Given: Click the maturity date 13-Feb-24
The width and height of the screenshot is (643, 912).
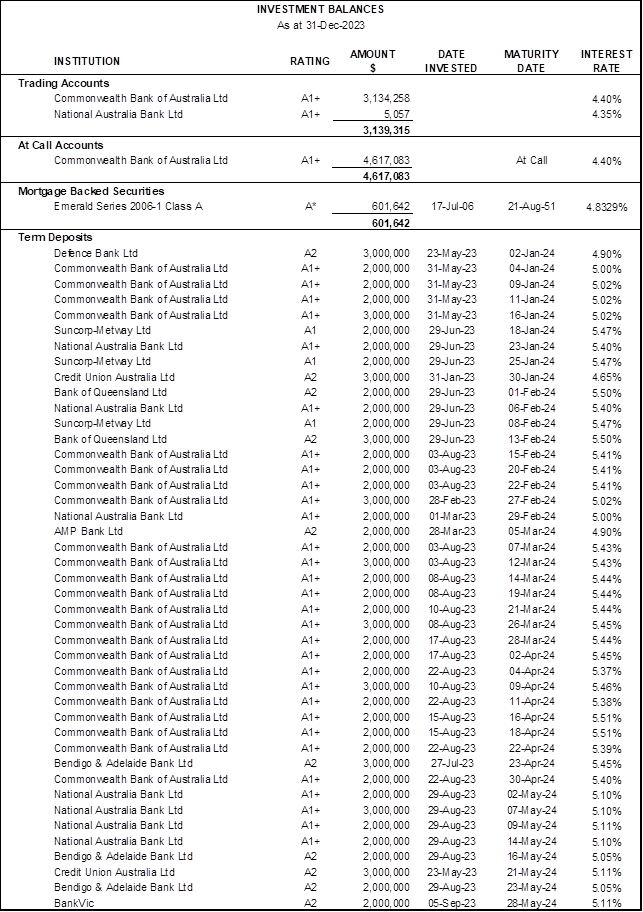Looking at the screenshot, I should coord(531,439).
